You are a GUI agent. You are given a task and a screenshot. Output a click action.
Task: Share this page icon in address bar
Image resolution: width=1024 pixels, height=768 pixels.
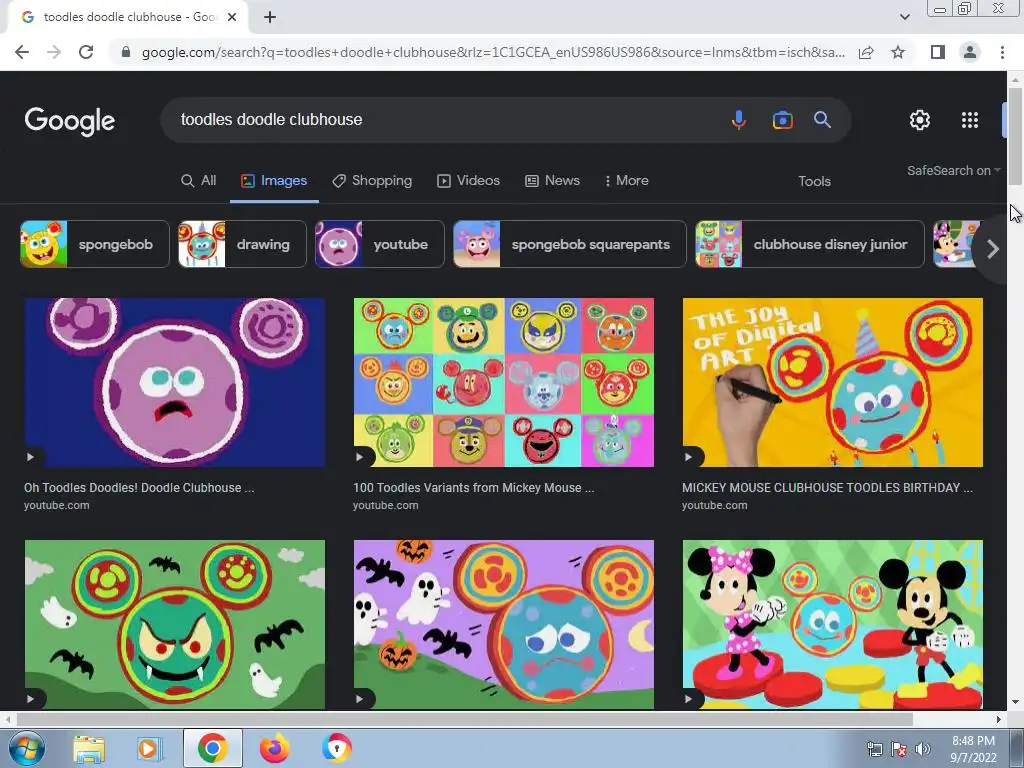[x=866, y=52]
